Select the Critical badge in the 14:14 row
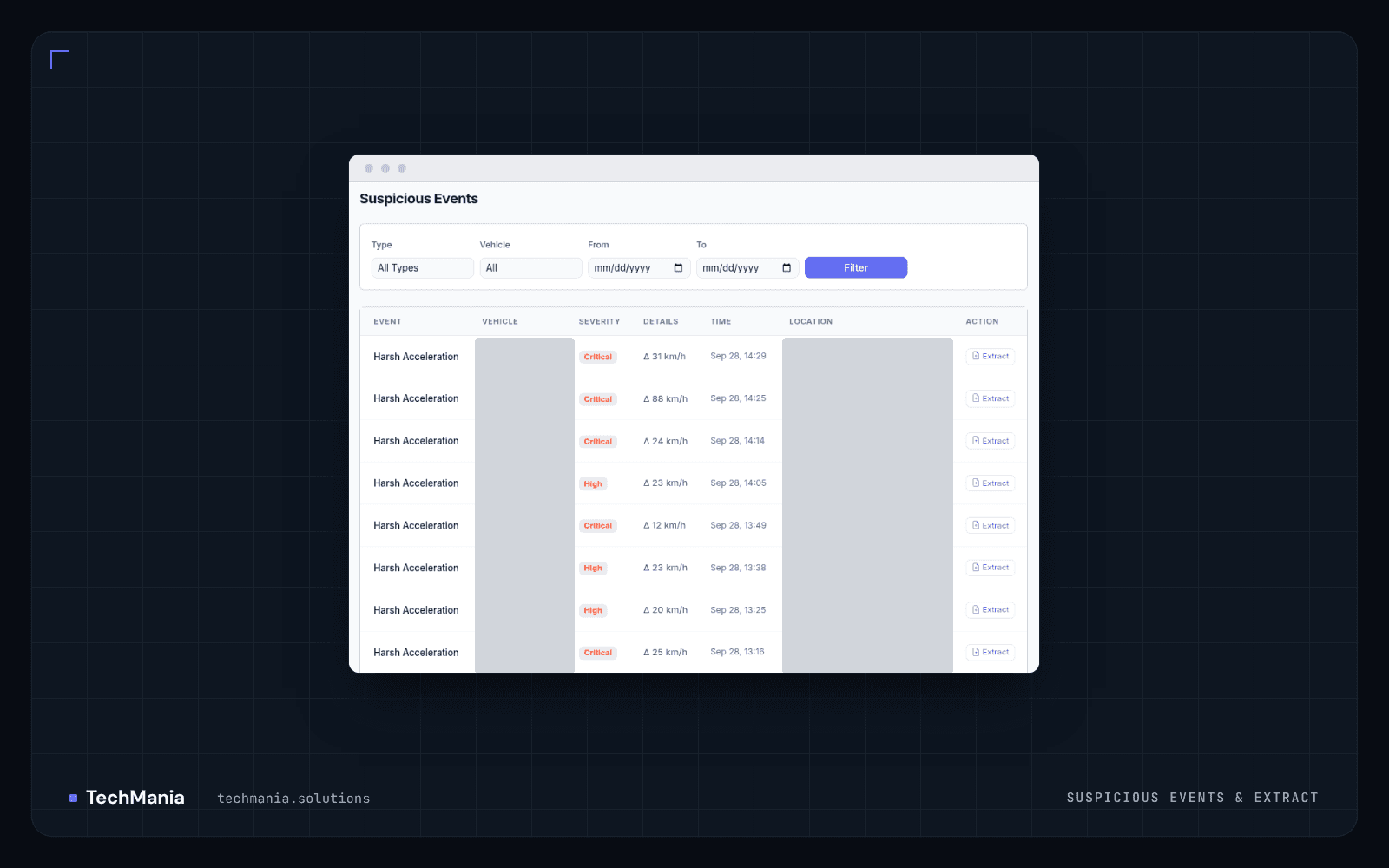1389x868 pixels. click(x=598, y=442)
